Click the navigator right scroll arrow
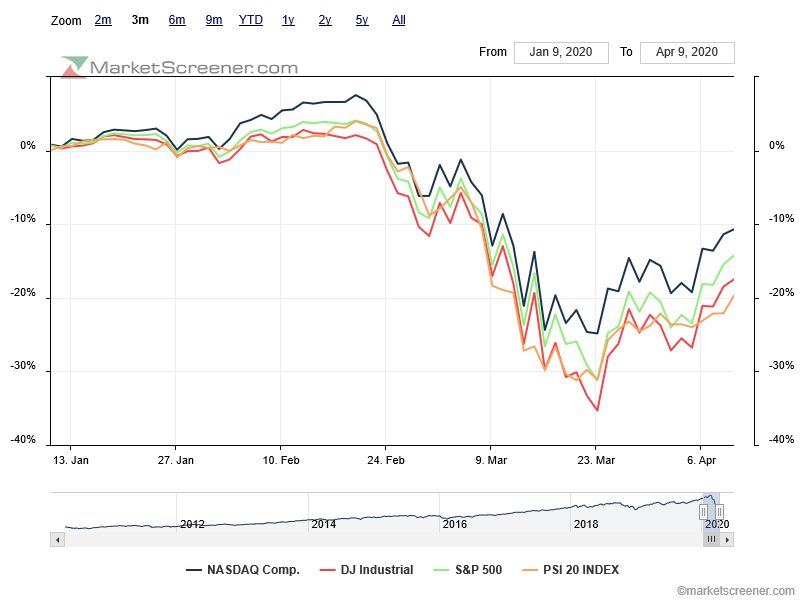This screenshot has height=600, width=805. [727, 539]
